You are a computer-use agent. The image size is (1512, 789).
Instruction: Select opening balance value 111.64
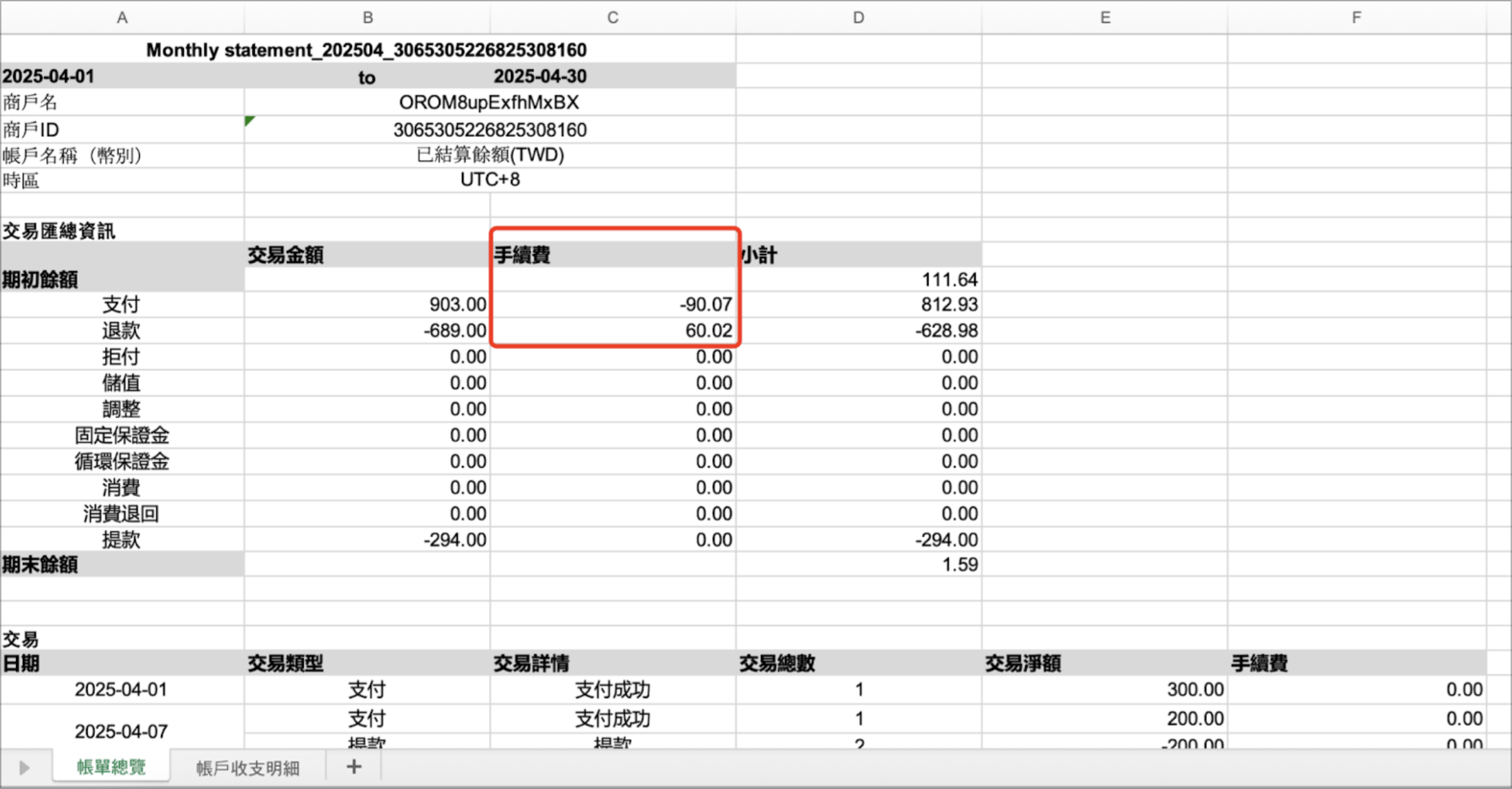(x=858, y=280)
